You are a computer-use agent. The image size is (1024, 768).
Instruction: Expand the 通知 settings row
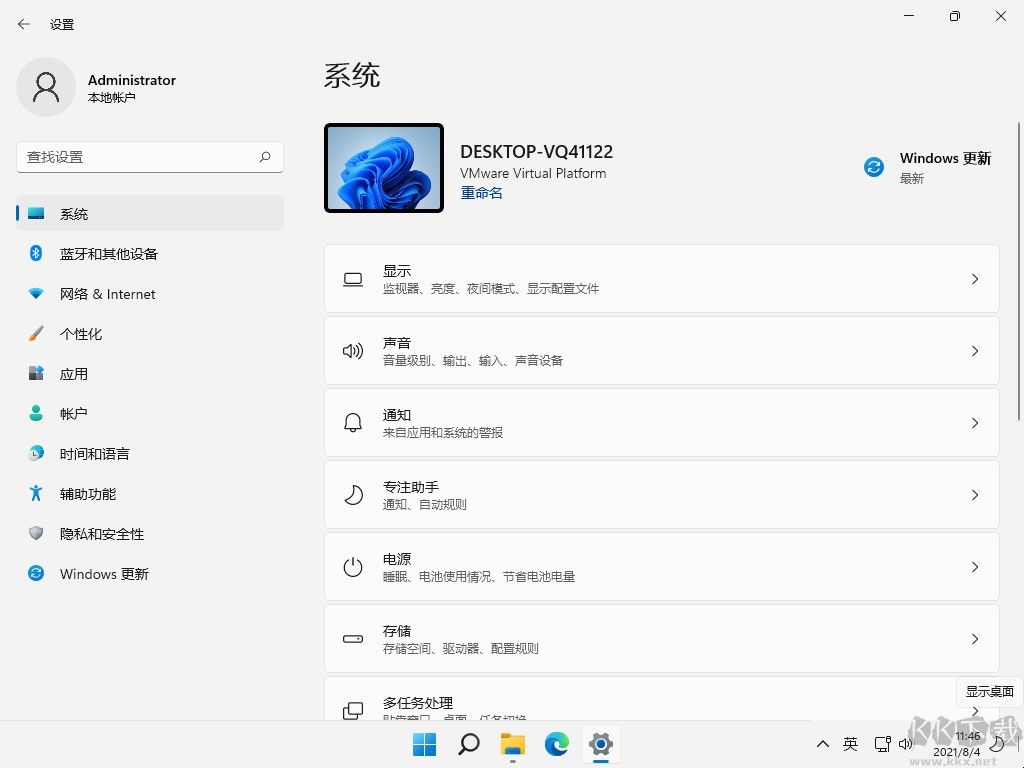(660, 423)
